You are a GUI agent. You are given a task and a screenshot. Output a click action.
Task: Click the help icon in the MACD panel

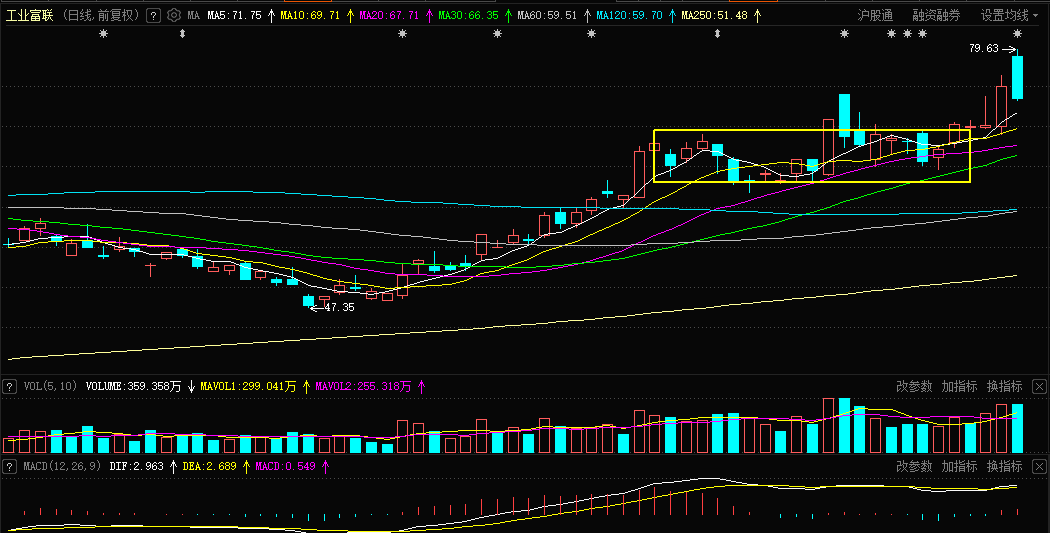[9, 466]
